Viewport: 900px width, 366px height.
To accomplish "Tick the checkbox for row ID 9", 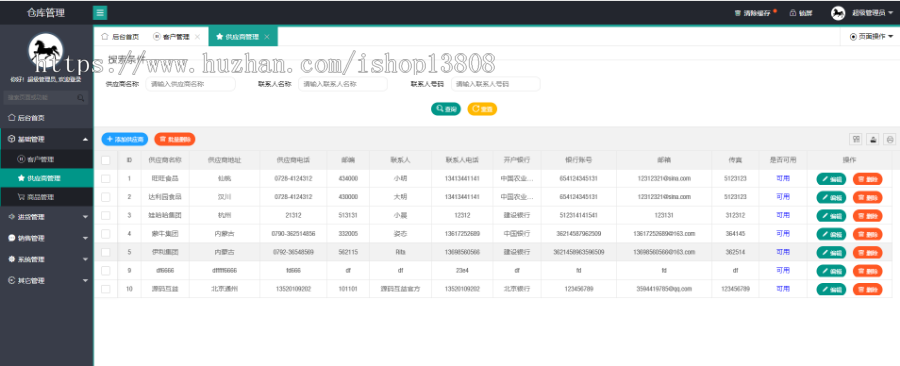I will [x=106, y=270].
